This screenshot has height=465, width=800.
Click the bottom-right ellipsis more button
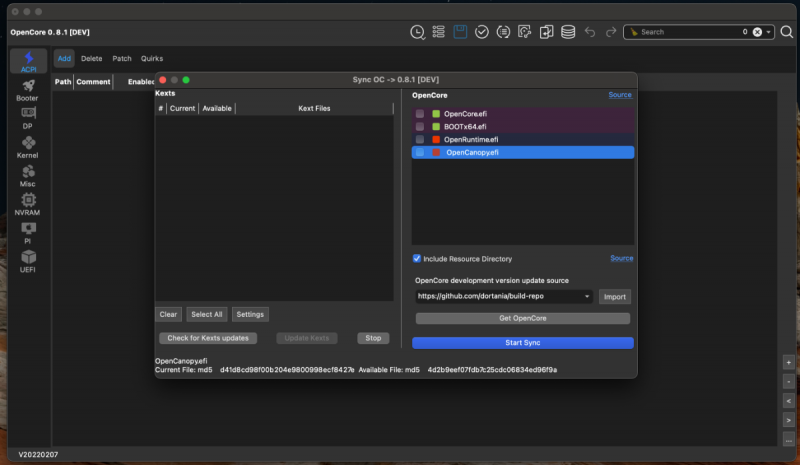click(x=788, y=438)
